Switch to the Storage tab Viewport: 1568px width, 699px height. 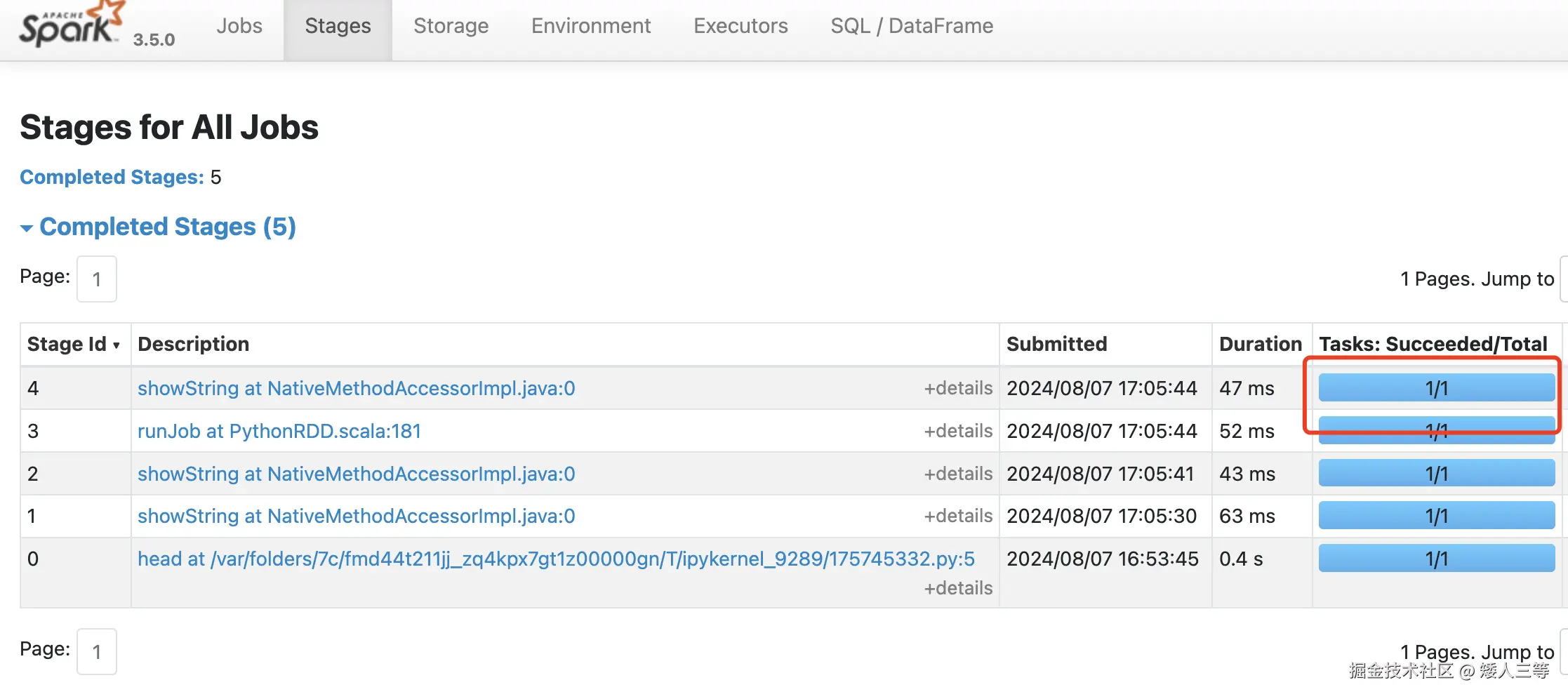[x=451, y=27]
